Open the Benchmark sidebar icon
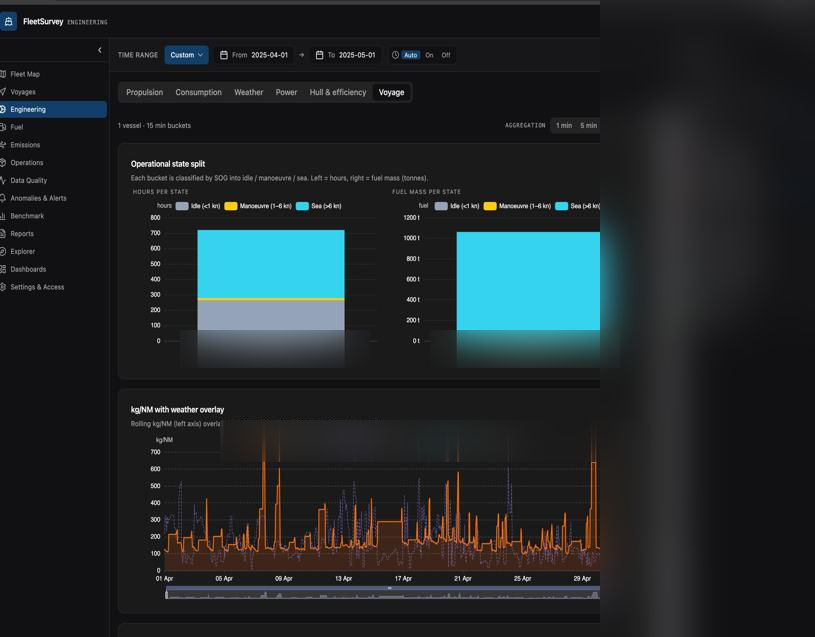The height and width of the screenshot is (637, 815). coord(3,216)
